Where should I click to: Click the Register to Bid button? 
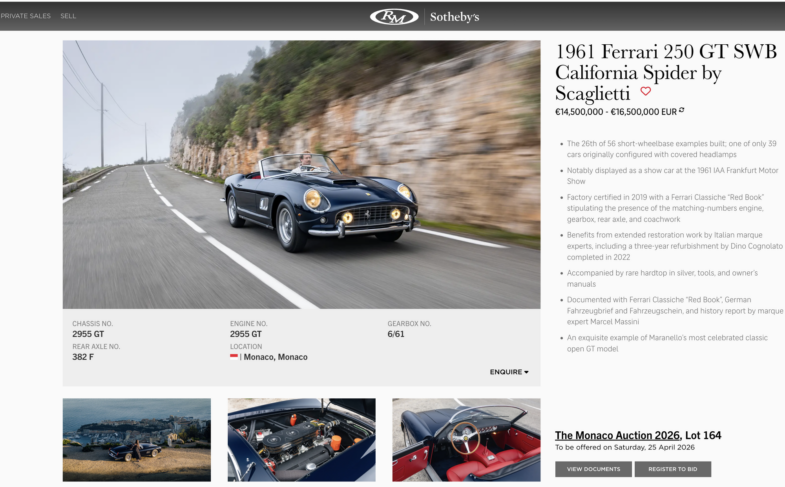672,469
